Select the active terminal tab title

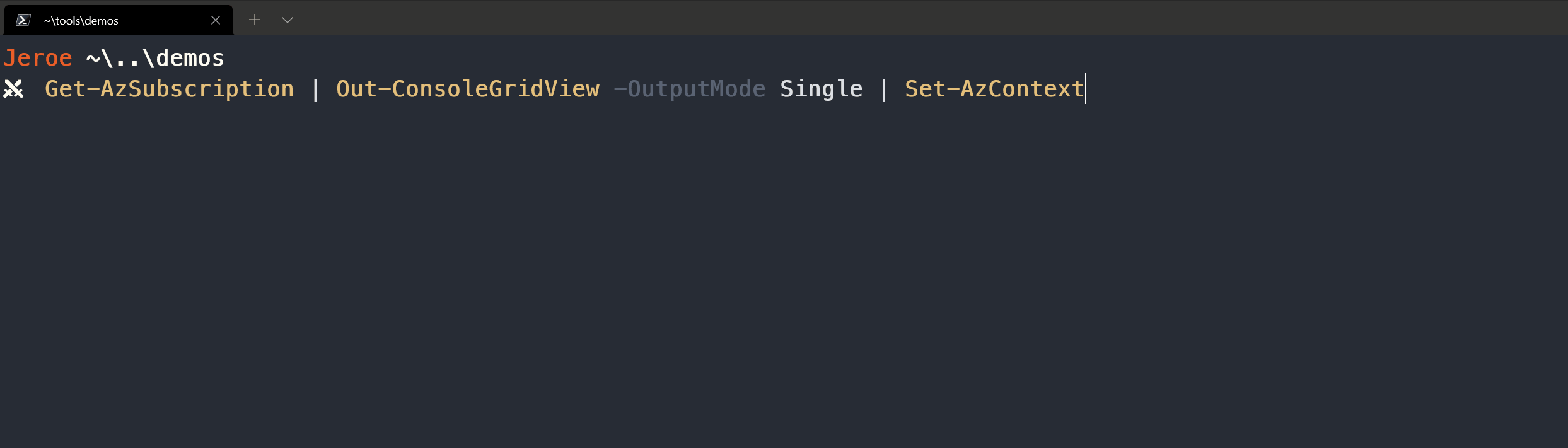(81, 20)
